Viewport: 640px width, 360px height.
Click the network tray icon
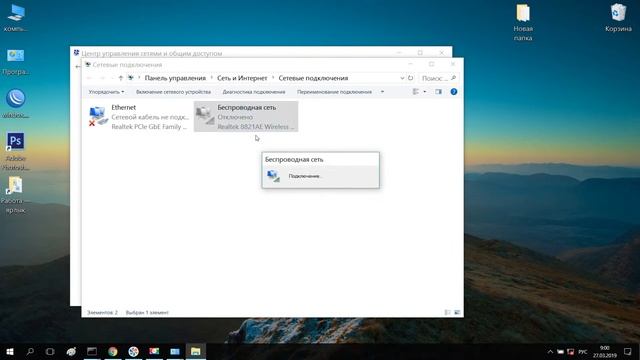point(571,352)
